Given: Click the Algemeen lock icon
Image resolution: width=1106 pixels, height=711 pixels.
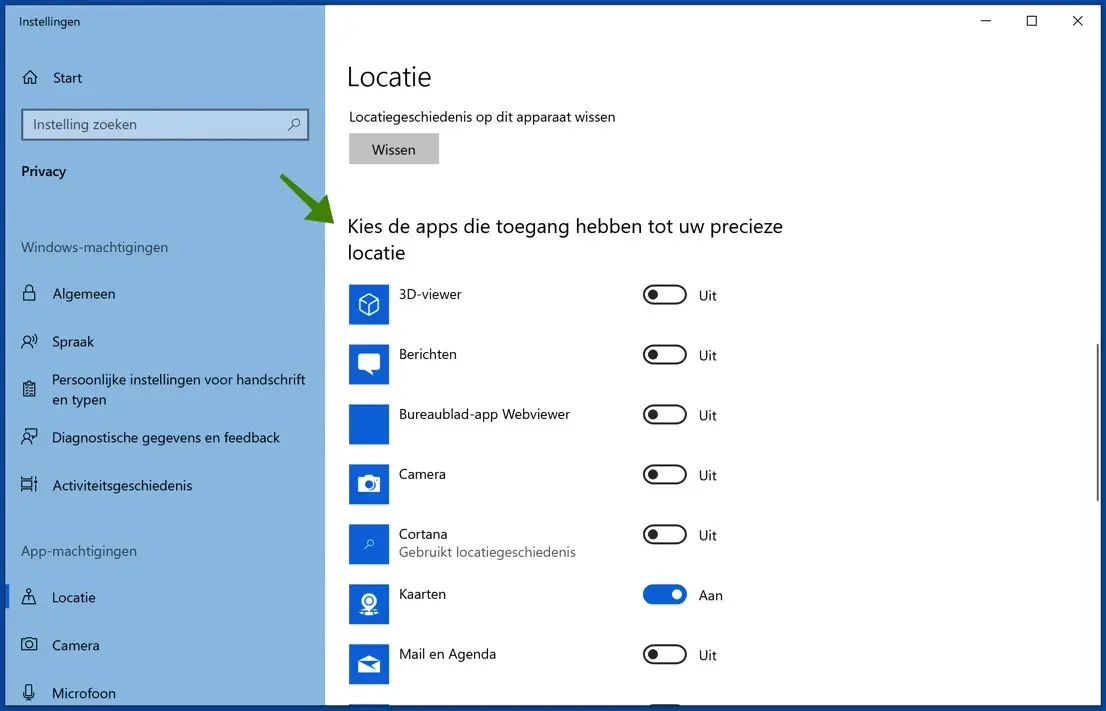Looking at the screenshot, I should [29, 293].
